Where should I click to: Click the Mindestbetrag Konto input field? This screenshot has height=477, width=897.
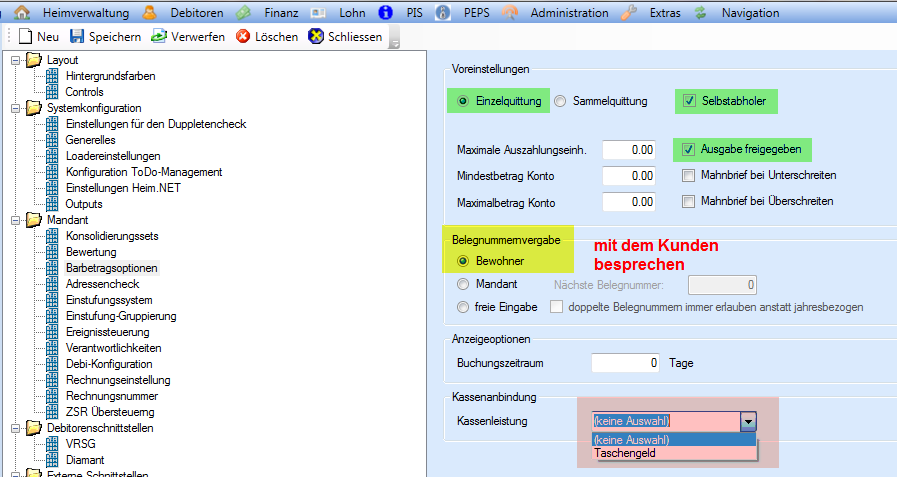629,176
